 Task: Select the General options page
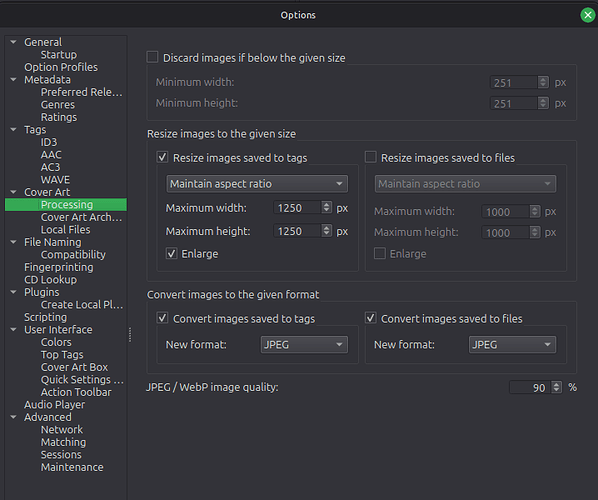tap(43, 42)
